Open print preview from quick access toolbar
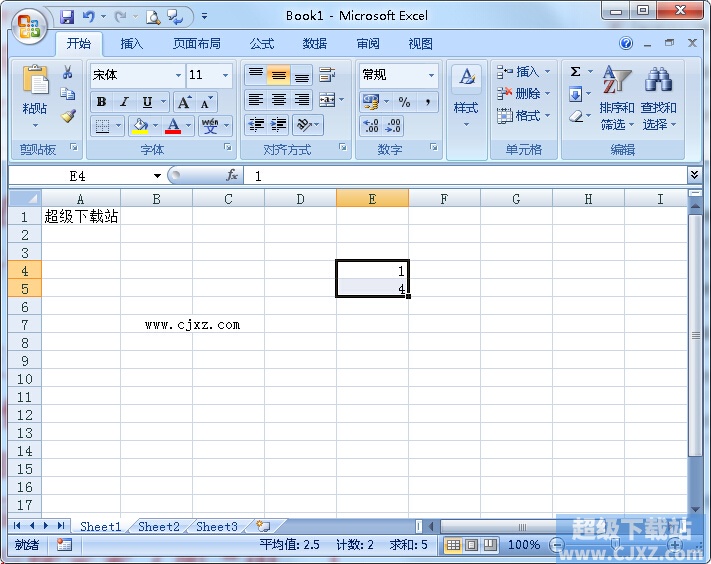 [153, 17]
